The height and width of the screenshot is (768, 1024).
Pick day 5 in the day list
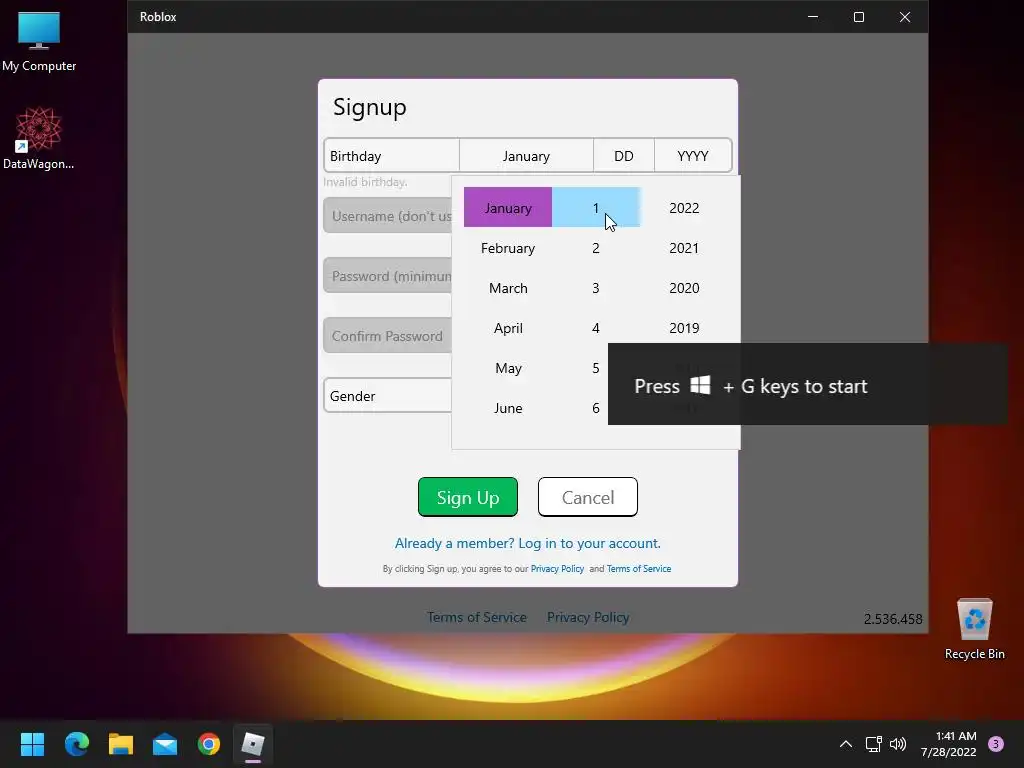[x=596, y=368]
